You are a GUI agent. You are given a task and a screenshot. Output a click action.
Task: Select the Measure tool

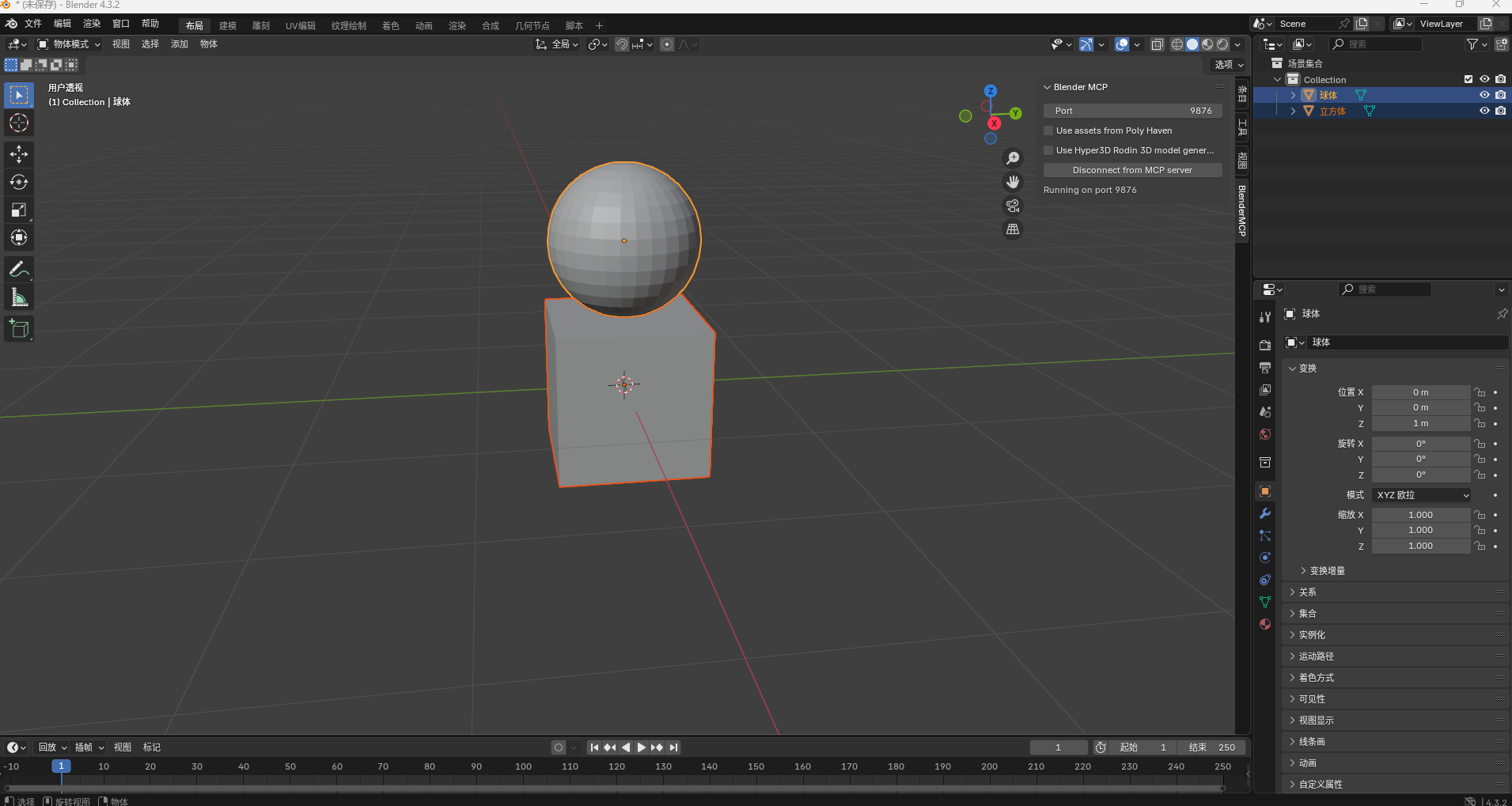tap(18, 297)
